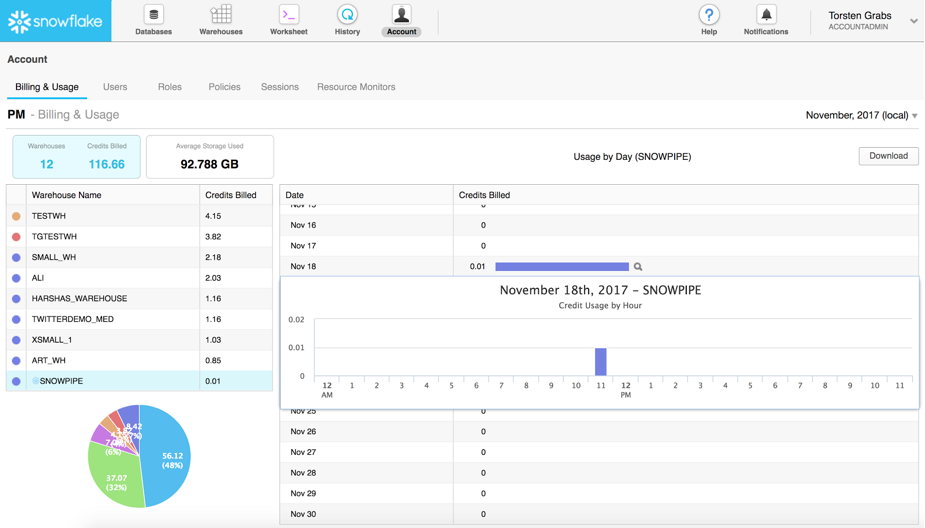Open the Roles tab
The image size is (925, 528).
pos(170,87)
